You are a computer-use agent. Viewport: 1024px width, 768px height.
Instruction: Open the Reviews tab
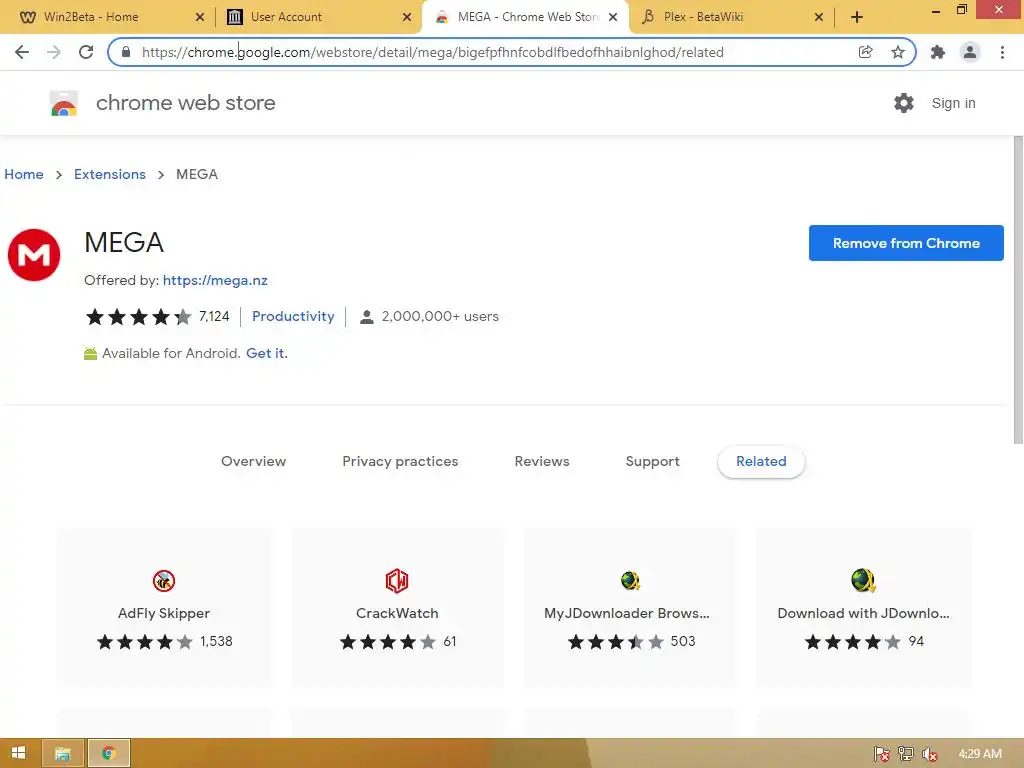pyautogui.click(x=542, y=462)
